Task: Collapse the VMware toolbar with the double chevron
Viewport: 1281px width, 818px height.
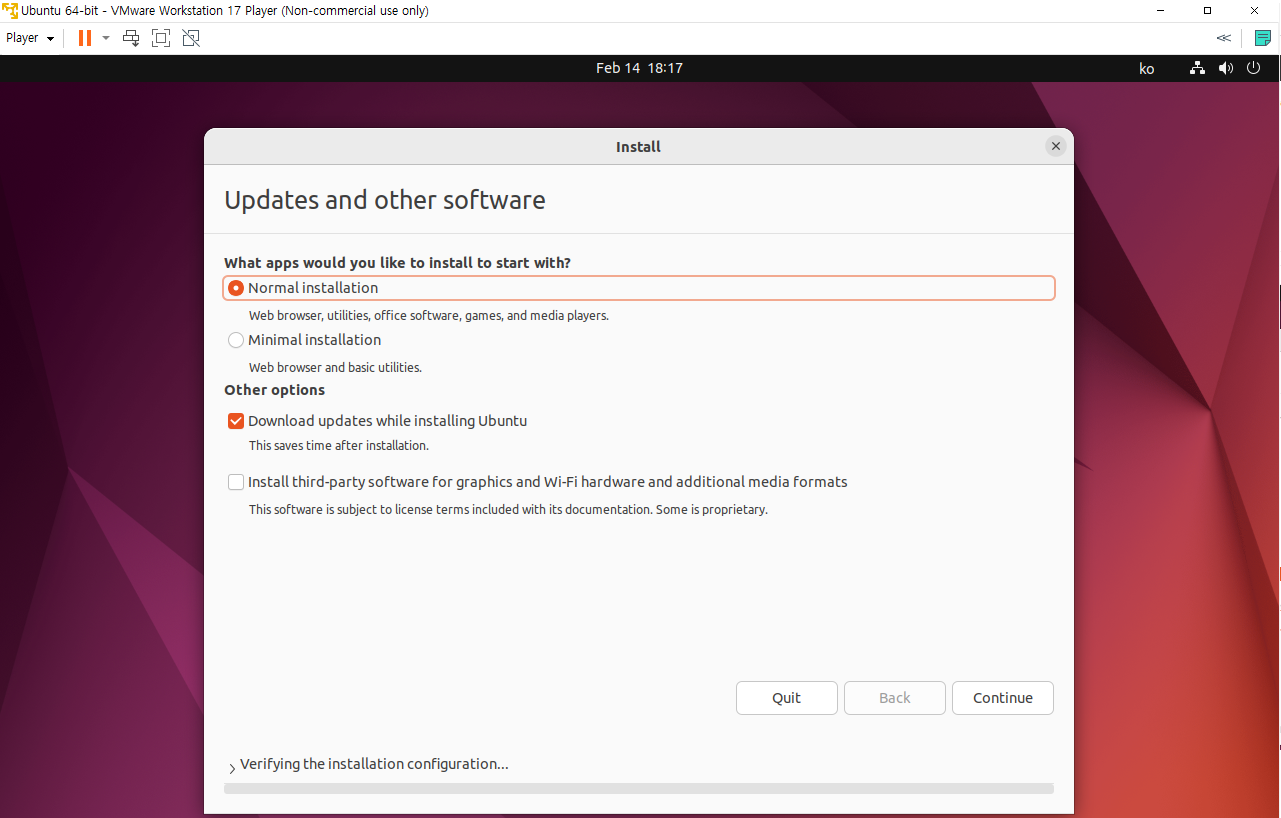Action: (1223, 38)
